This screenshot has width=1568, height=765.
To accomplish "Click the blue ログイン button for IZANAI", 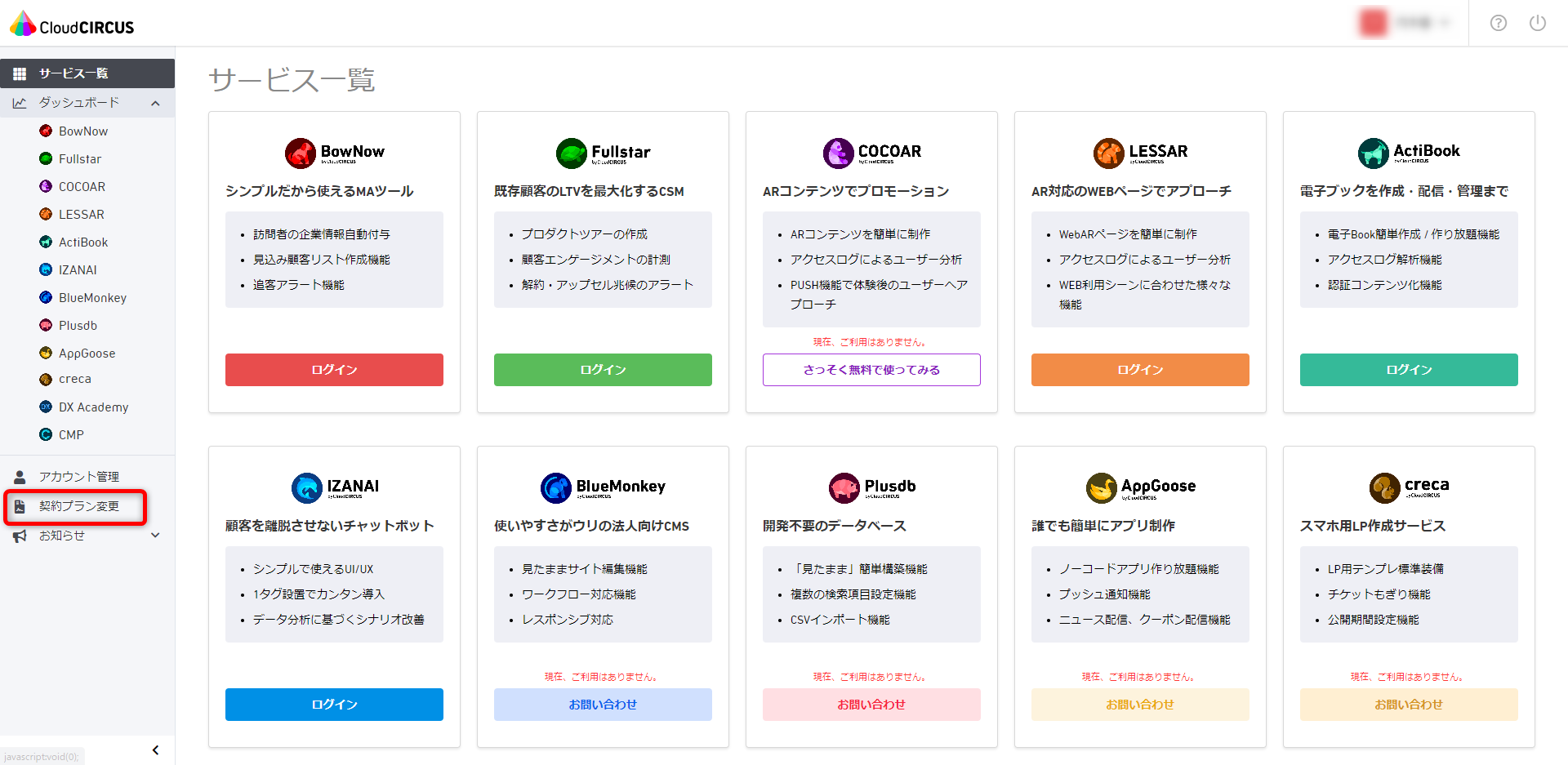I will pos(334,705).
